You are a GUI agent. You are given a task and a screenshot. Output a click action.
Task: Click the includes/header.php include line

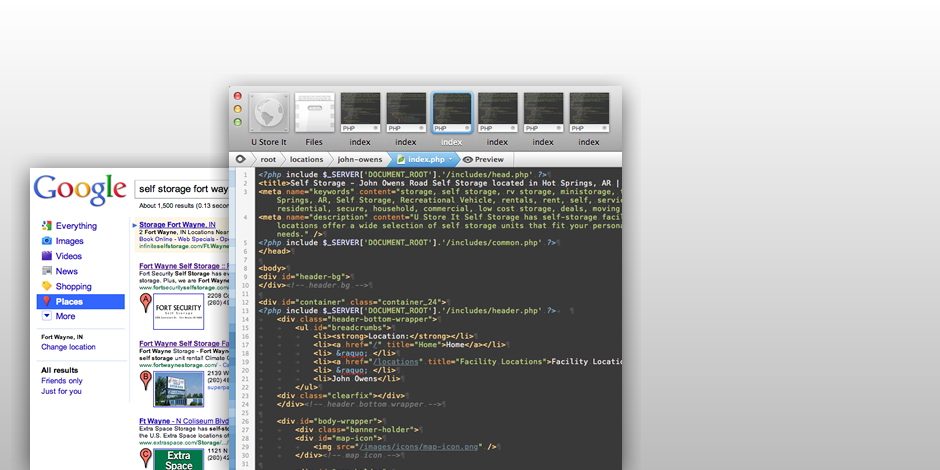pyautogui.click(x=408, y=311)
